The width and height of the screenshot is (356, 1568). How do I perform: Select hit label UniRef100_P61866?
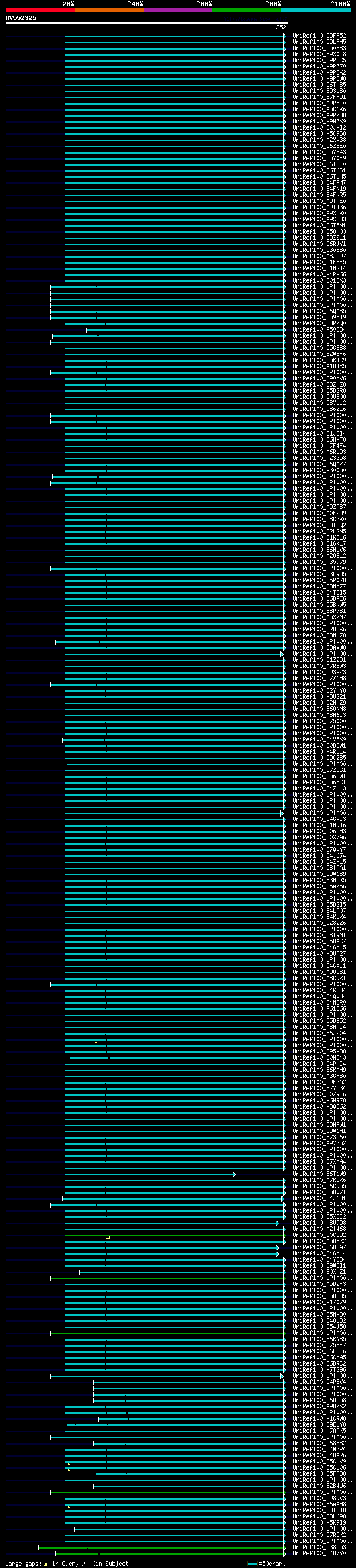[319, 1008]
